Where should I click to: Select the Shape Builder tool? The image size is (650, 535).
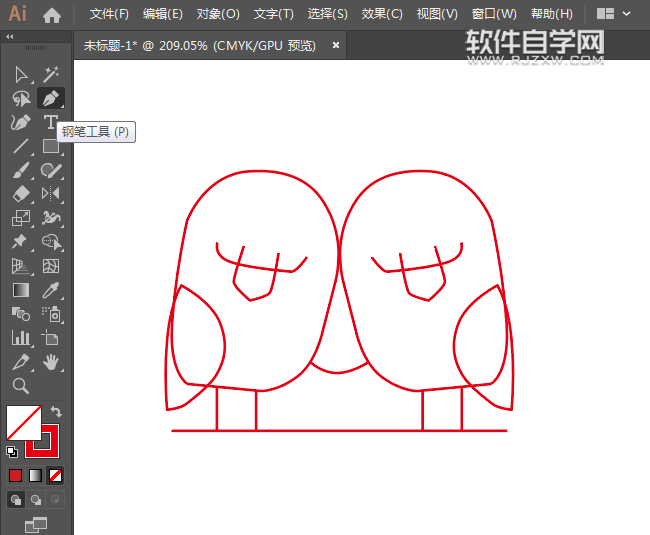51,242
